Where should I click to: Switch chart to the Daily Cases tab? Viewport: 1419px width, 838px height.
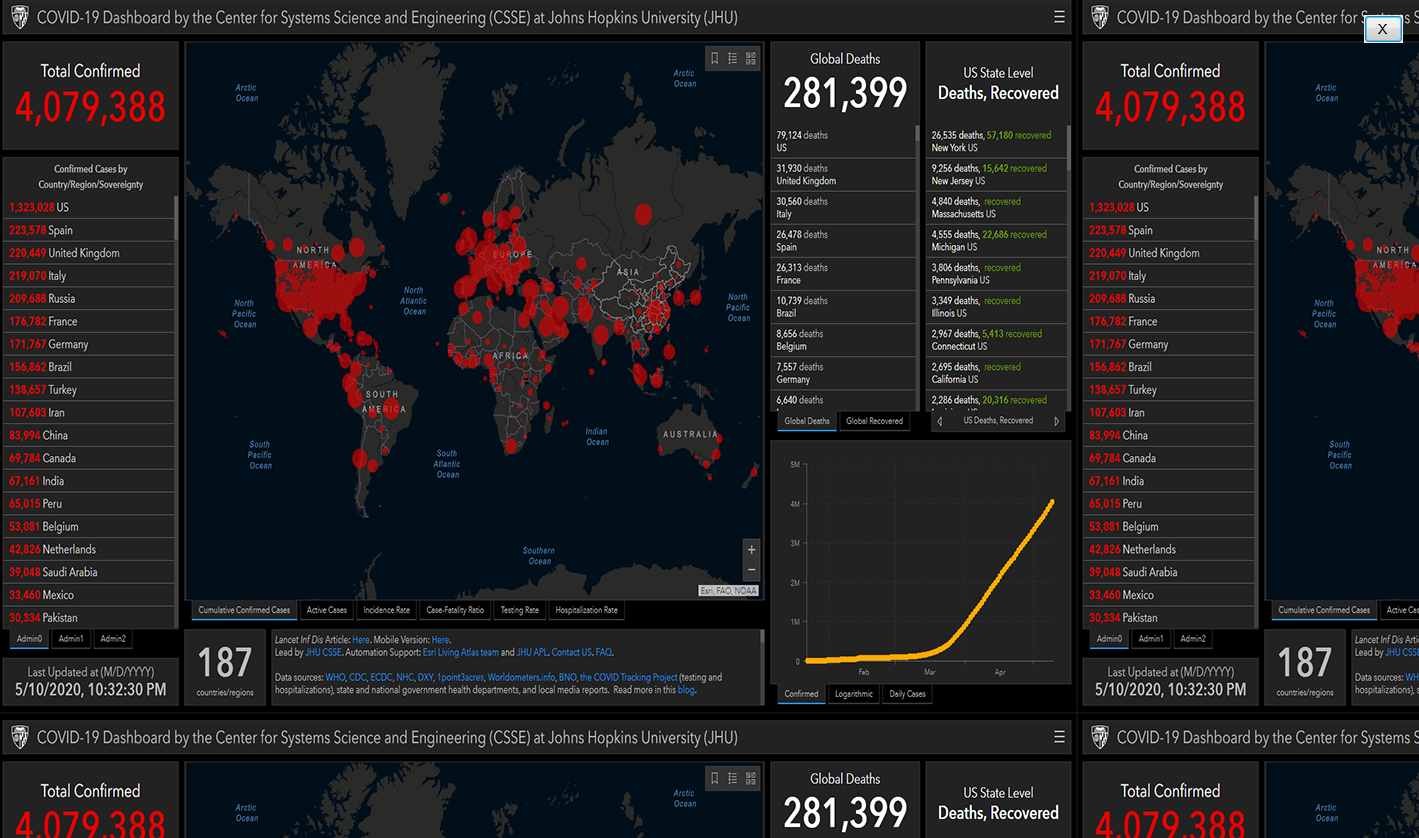908,694
